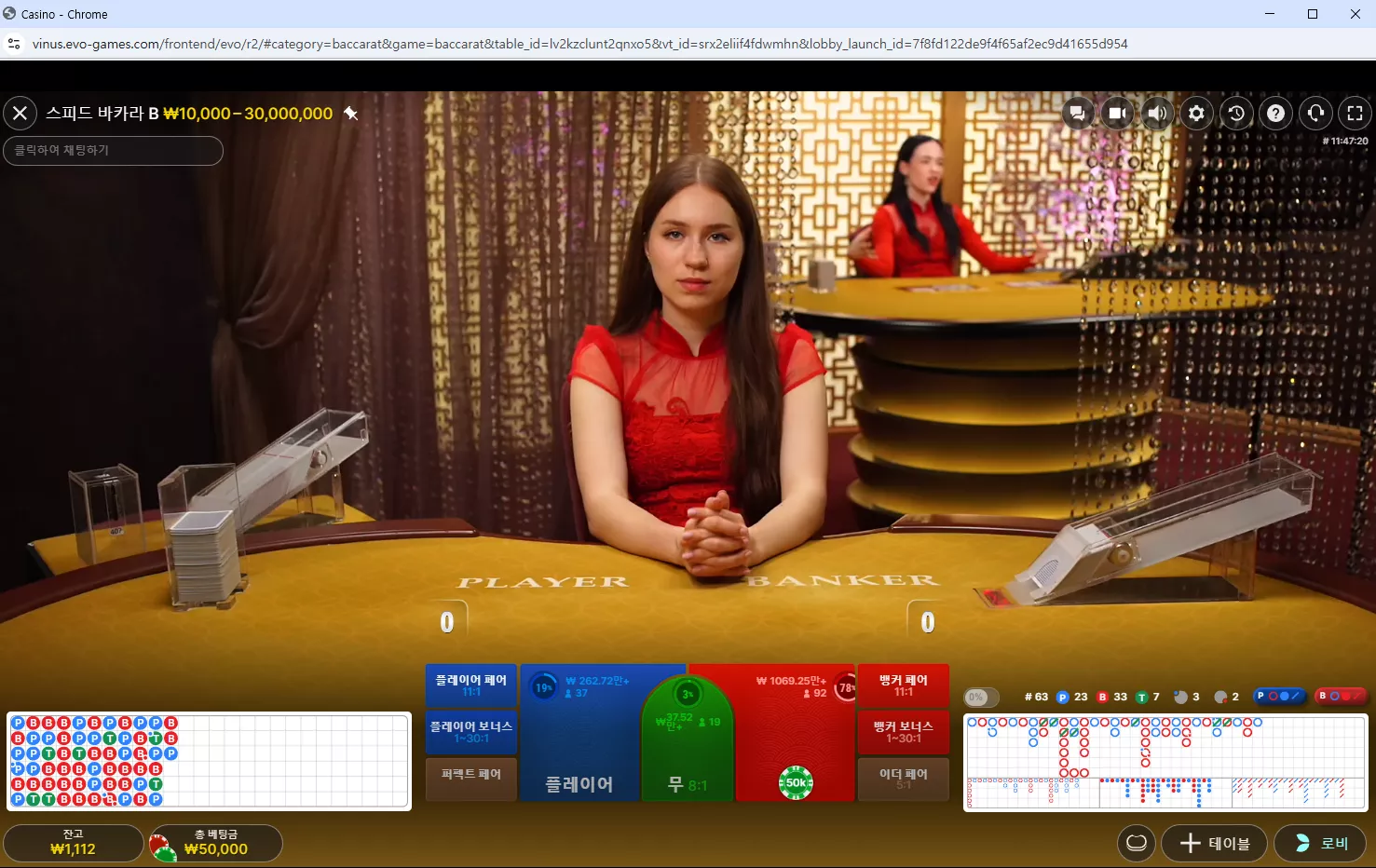
Task: Click the banker pair count icon
Action: [1220, 697]
